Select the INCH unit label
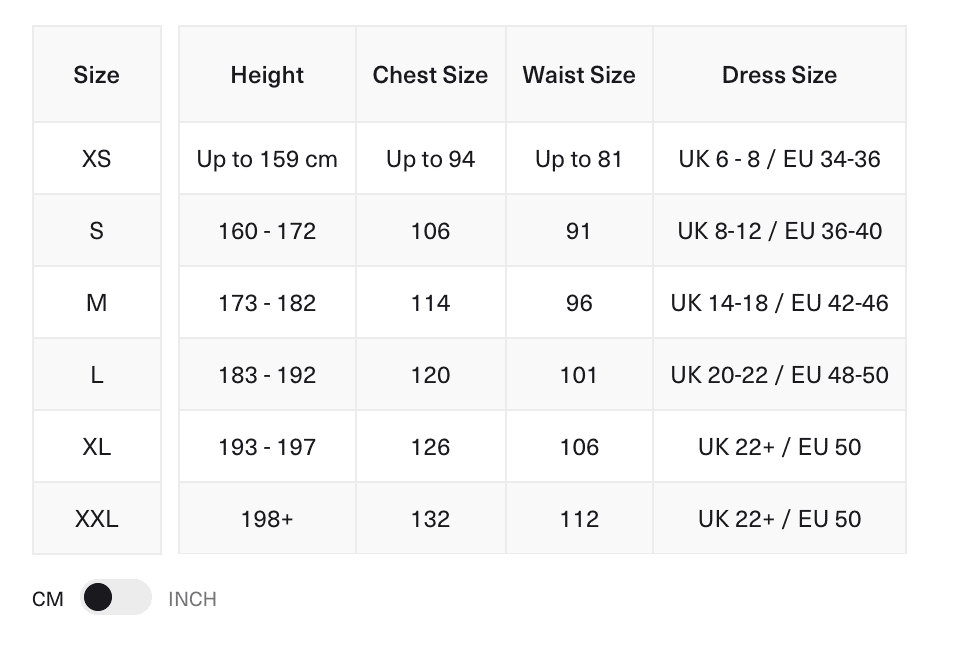 (192, 599)
